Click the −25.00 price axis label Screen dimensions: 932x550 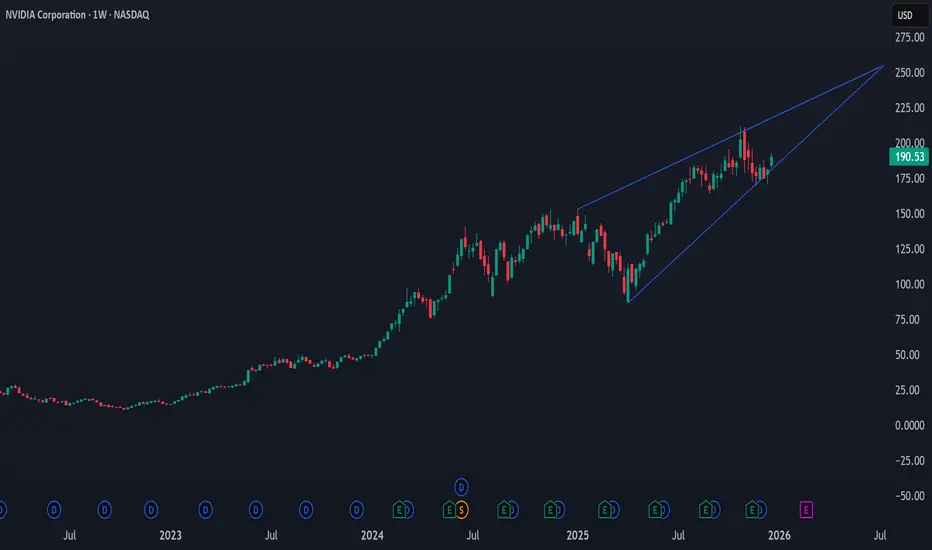click(x=910, y=460)
